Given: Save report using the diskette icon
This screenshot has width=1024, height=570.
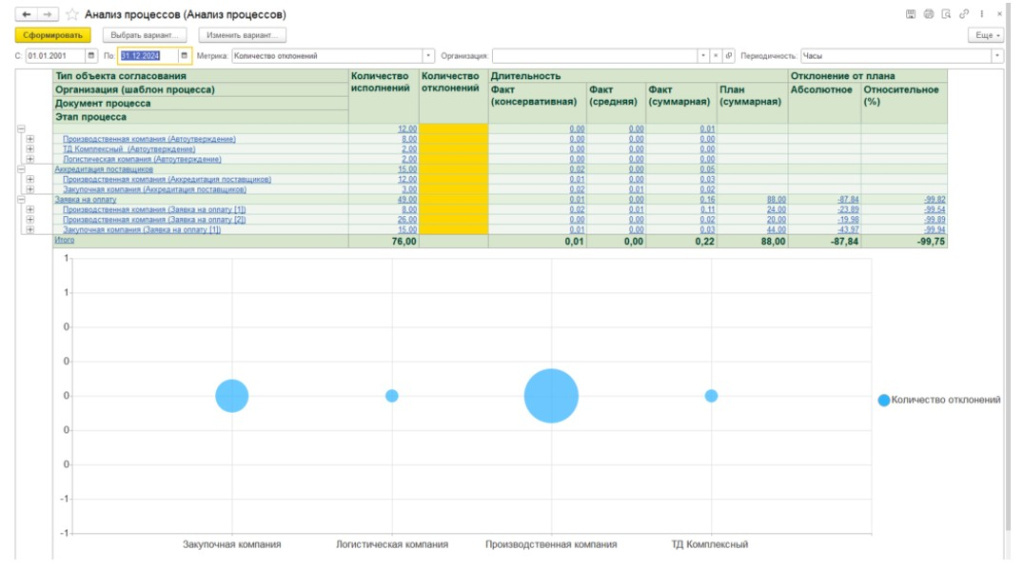Looking at the screenshot, I should 910,14.
